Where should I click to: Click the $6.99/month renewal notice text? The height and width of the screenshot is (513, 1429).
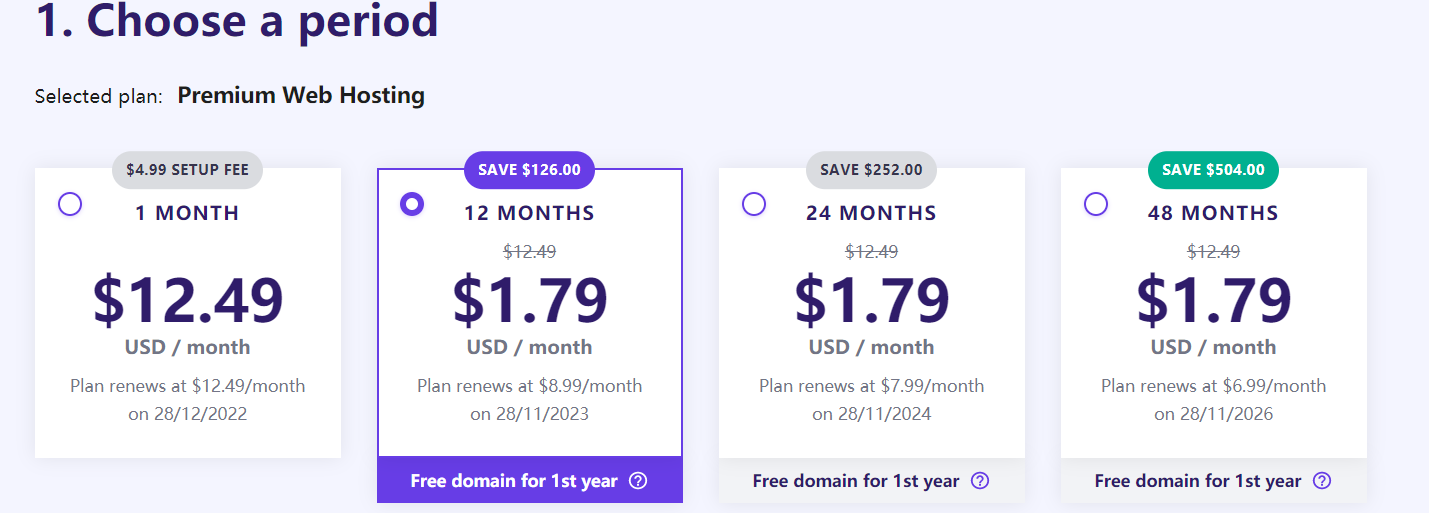coord(1213,386)
